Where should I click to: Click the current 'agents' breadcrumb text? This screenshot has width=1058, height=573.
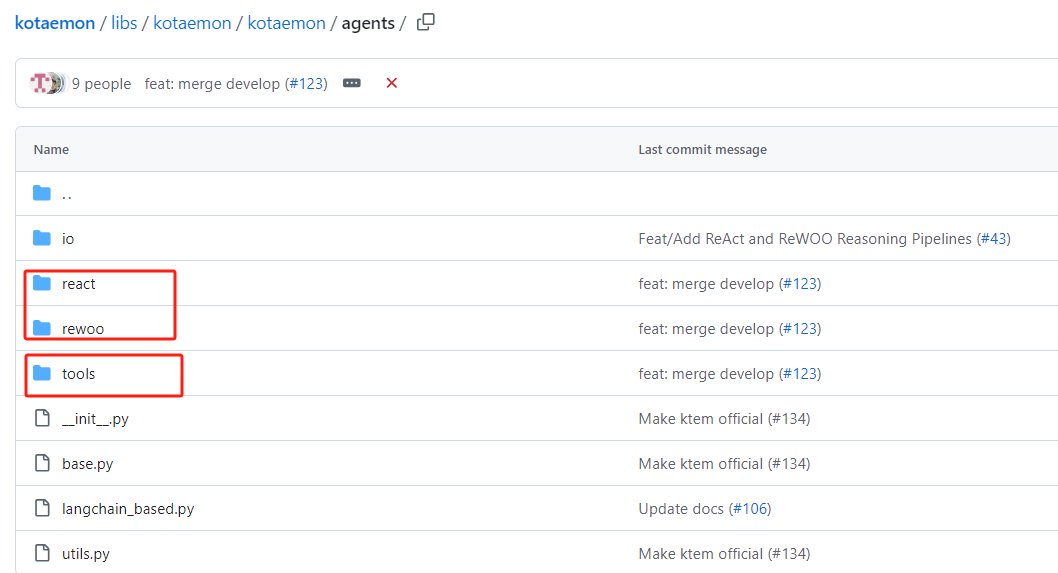click(x=368, y=23)
